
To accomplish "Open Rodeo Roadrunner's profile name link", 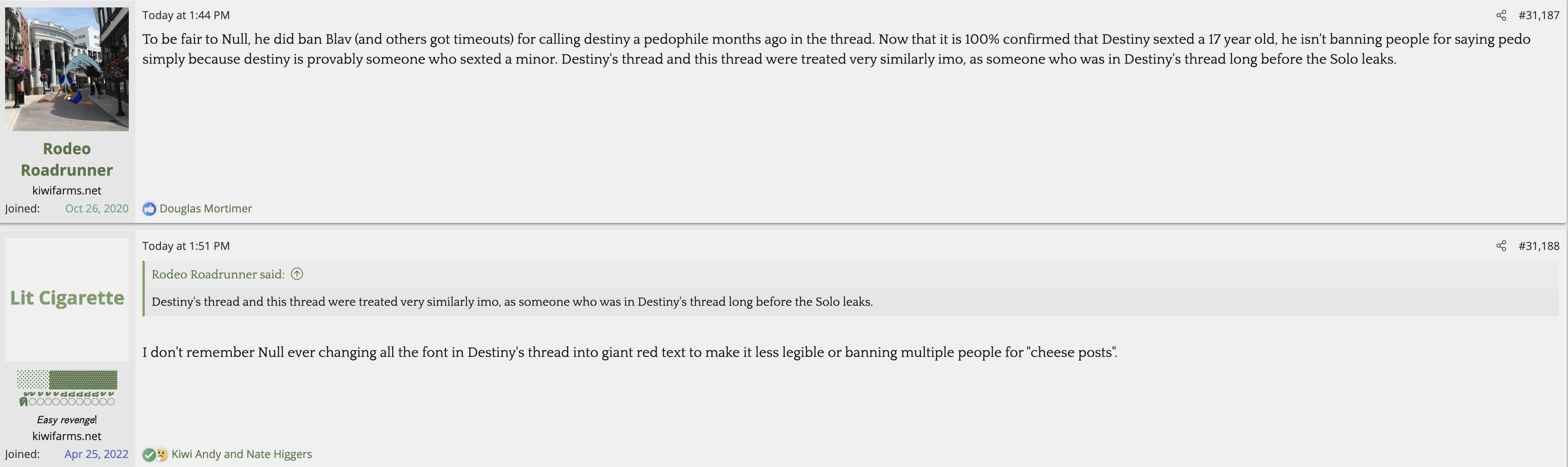I will 67,159.
